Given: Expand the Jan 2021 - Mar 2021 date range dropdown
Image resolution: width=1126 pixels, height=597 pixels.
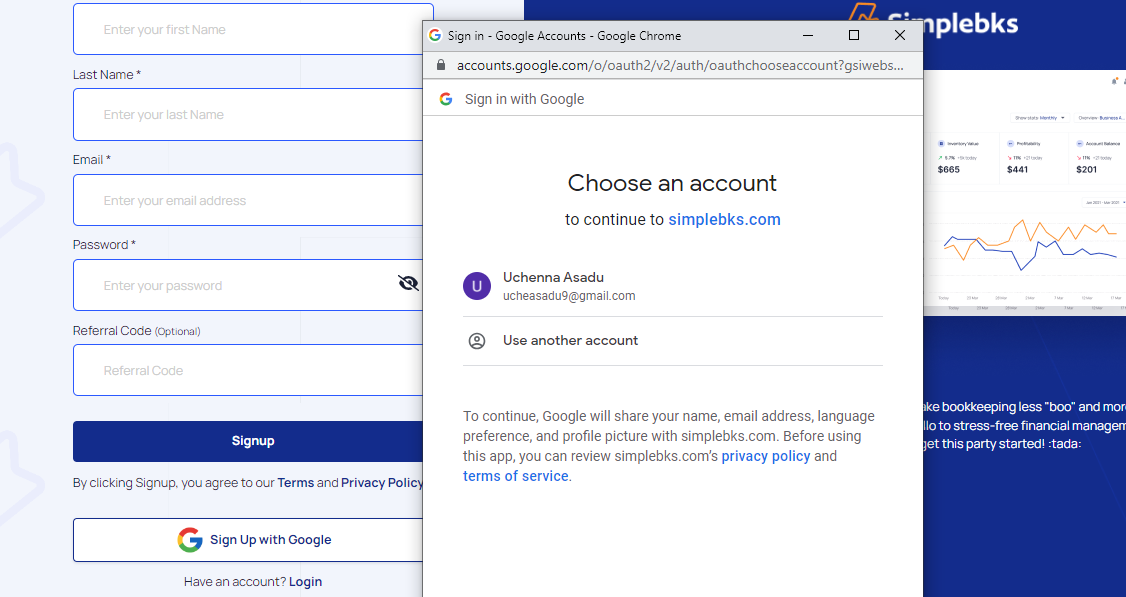Looking at the screenshot, I should tap(1102, 203).
